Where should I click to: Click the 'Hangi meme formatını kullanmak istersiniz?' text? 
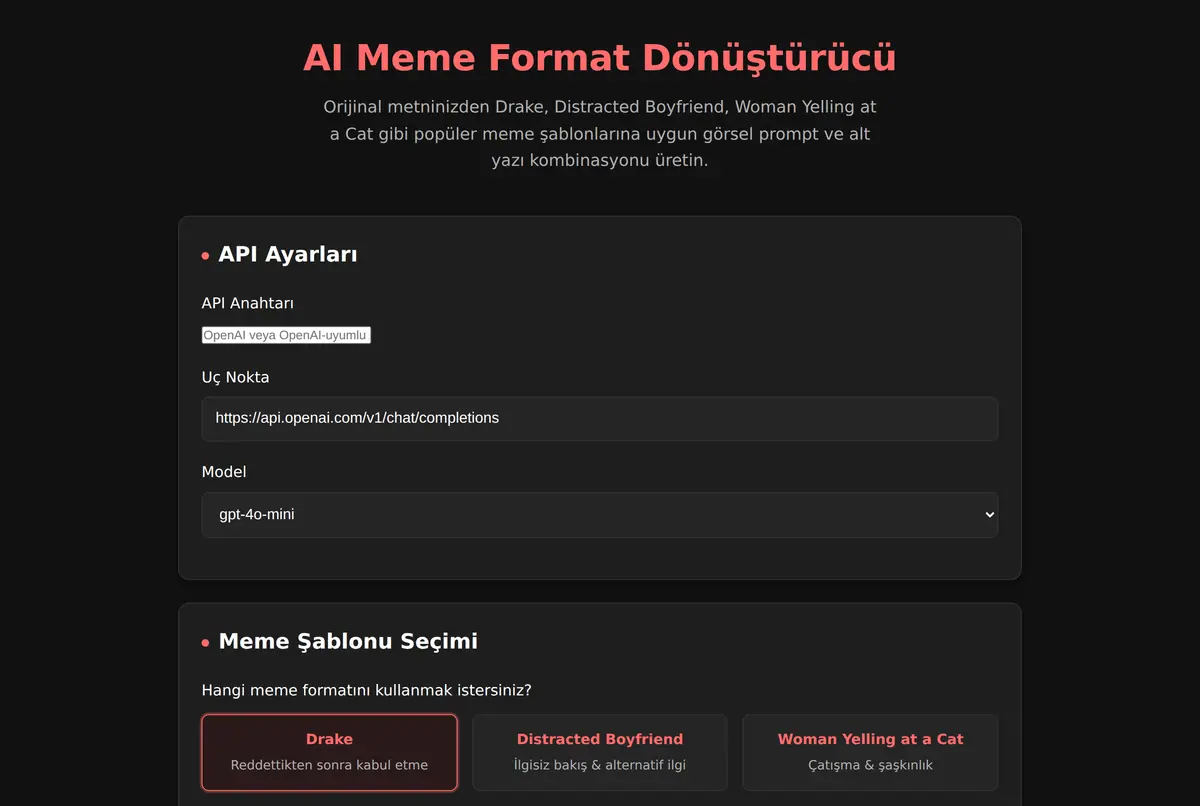point(367,690)
